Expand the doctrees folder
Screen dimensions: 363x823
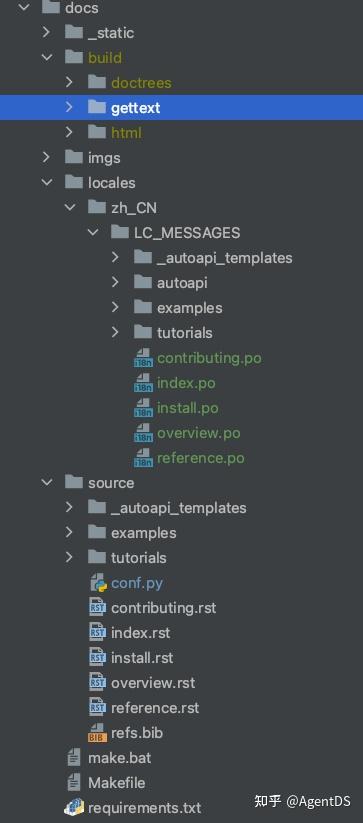pos(69,82)
